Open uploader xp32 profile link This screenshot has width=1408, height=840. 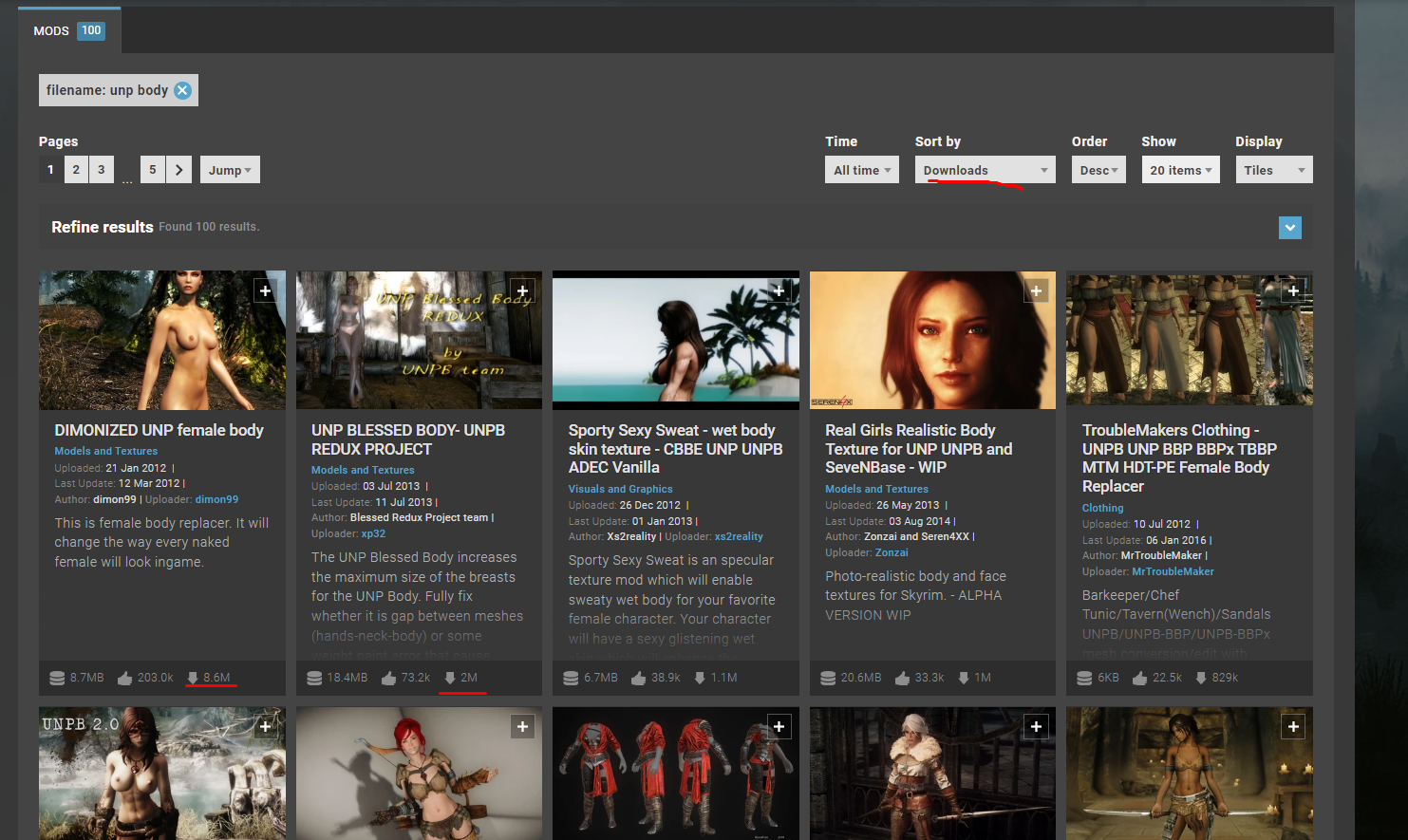(x=373, y=533)
